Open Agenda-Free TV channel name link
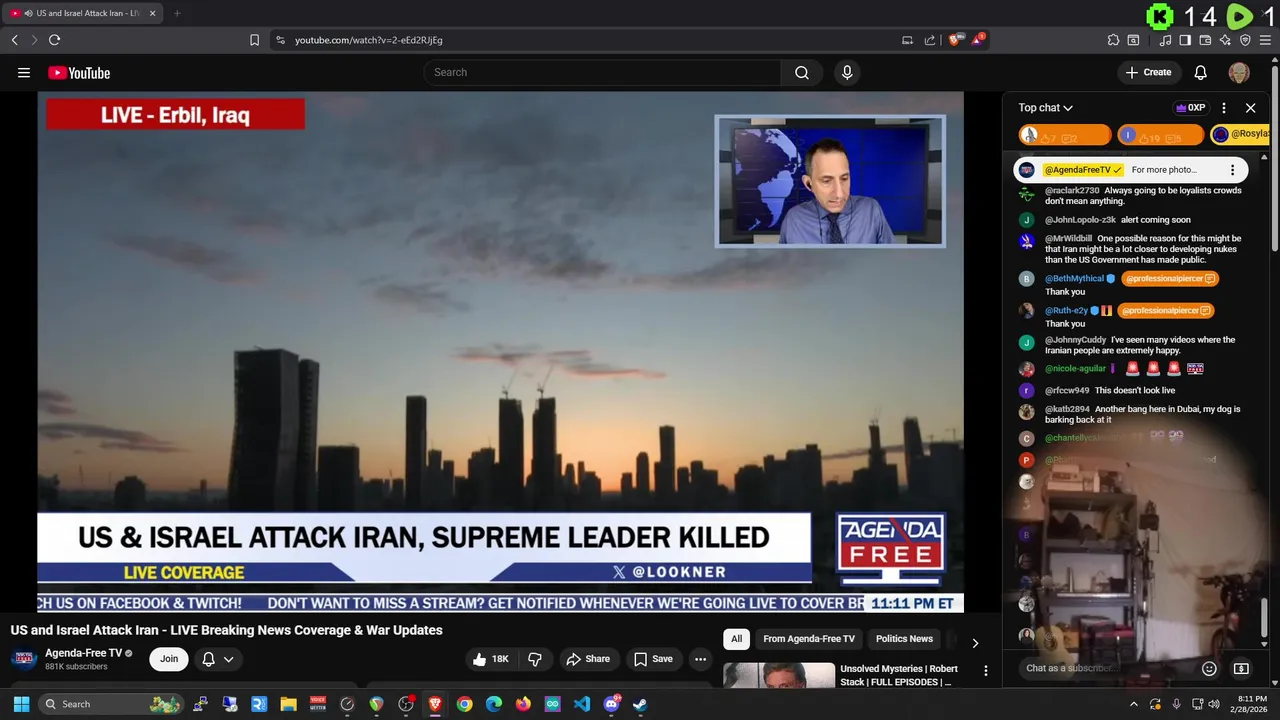 coord(83,653)
